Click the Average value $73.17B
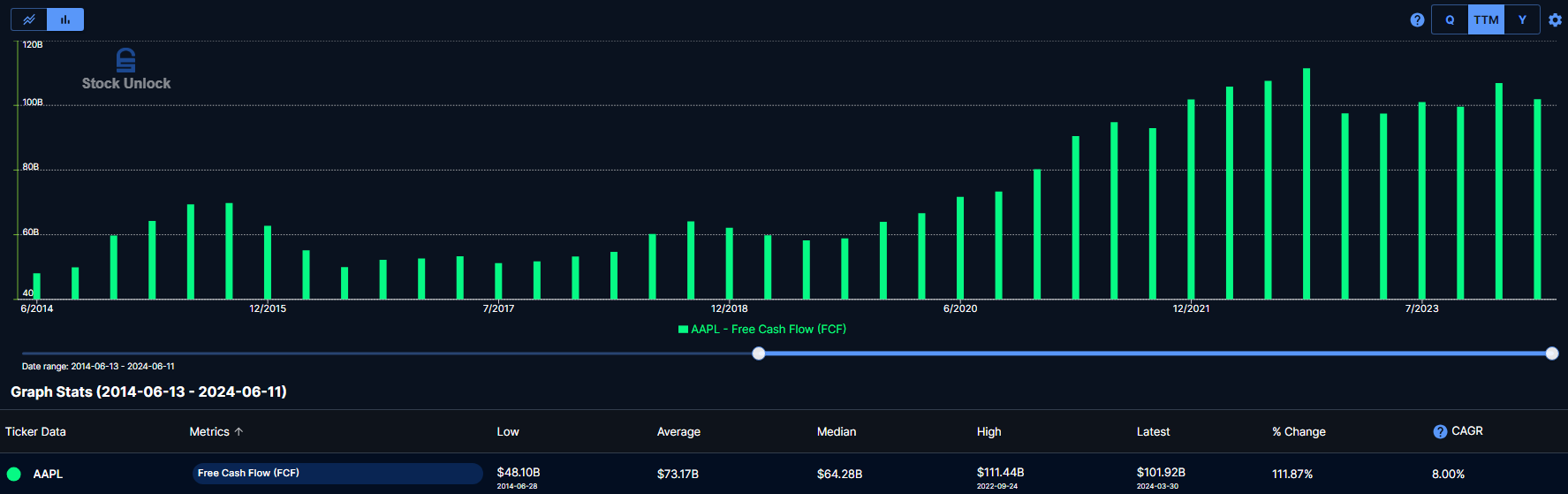The width and height of the screenshot is (1568, 494). [x=678, y=474]
